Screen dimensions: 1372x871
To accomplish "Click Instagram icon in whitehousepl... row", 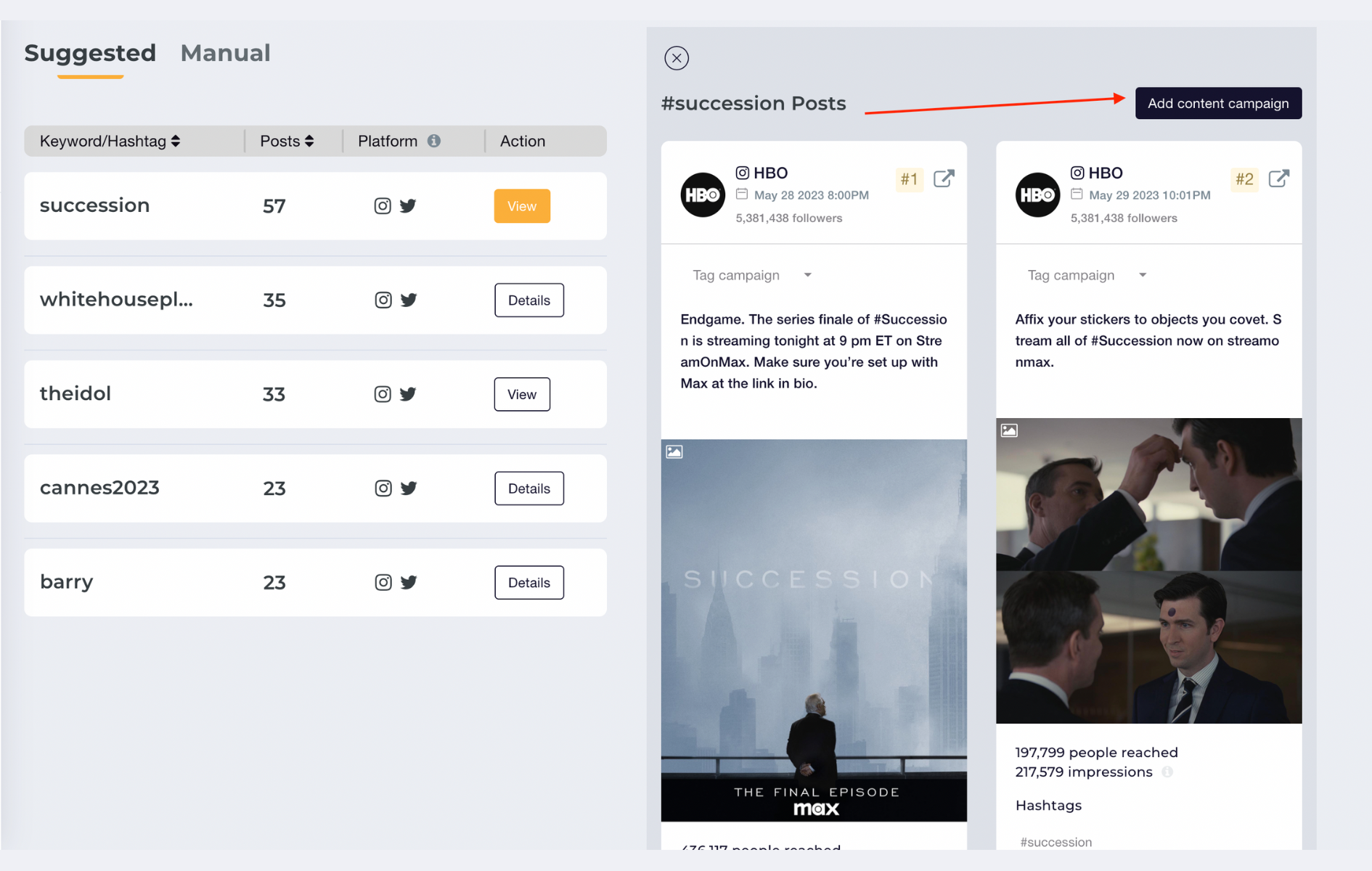I will [x=383, y=300].
